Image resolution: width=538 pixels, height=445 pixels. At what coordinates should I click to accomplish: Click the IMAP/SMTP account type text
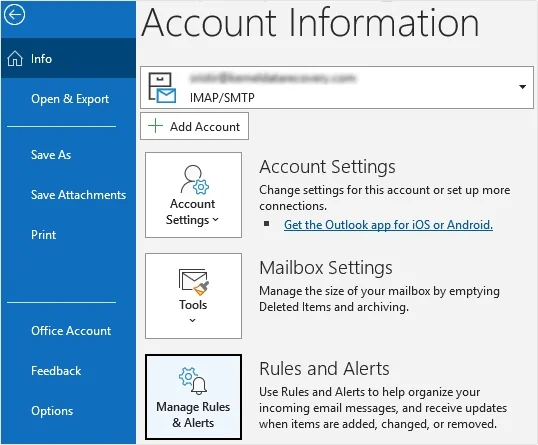(x=222, y=98)
